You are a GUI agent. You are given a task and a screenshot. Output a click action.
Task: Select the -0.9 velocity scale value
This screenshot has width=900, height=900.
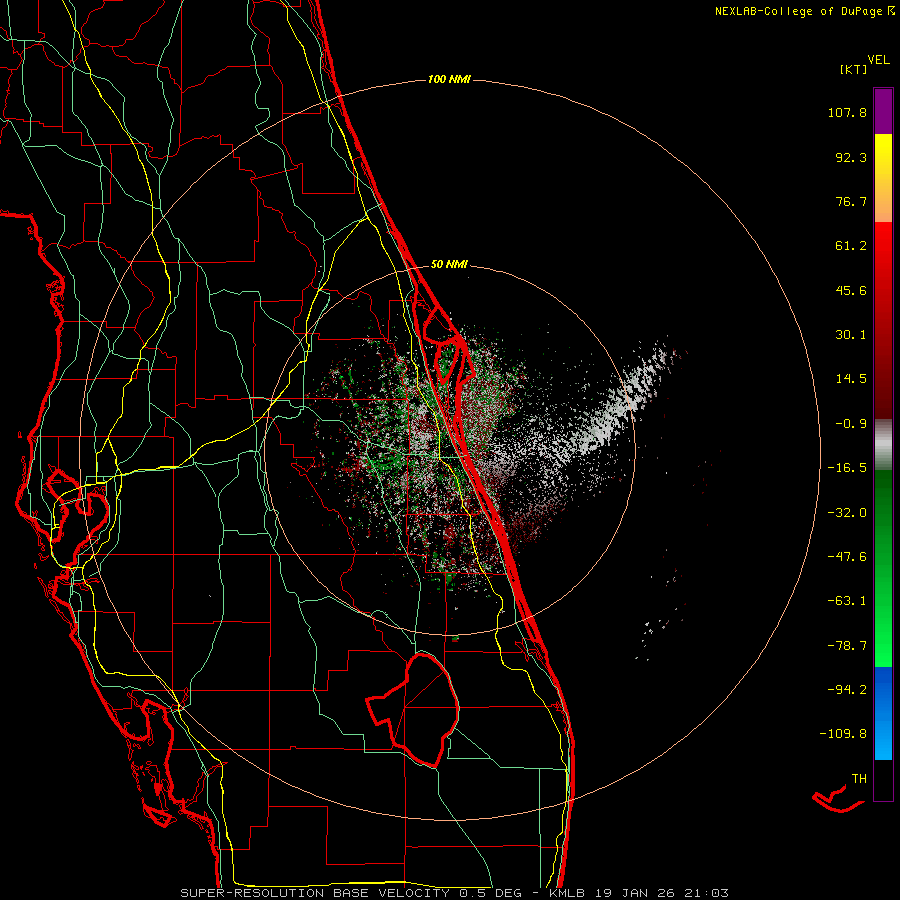(x=851, y=424)
